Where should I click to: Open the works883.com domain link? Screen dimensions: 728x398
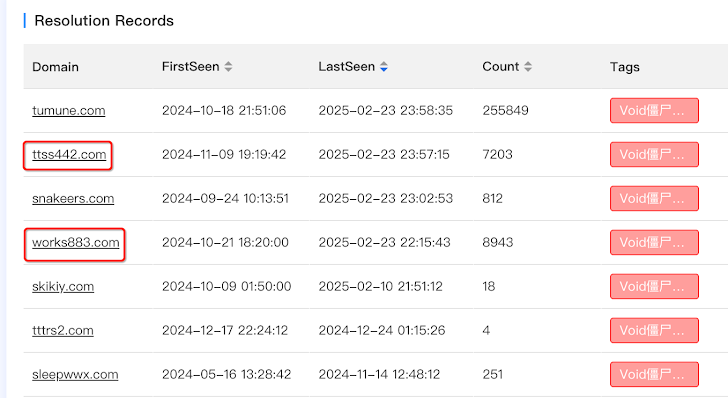click(76, 242)
